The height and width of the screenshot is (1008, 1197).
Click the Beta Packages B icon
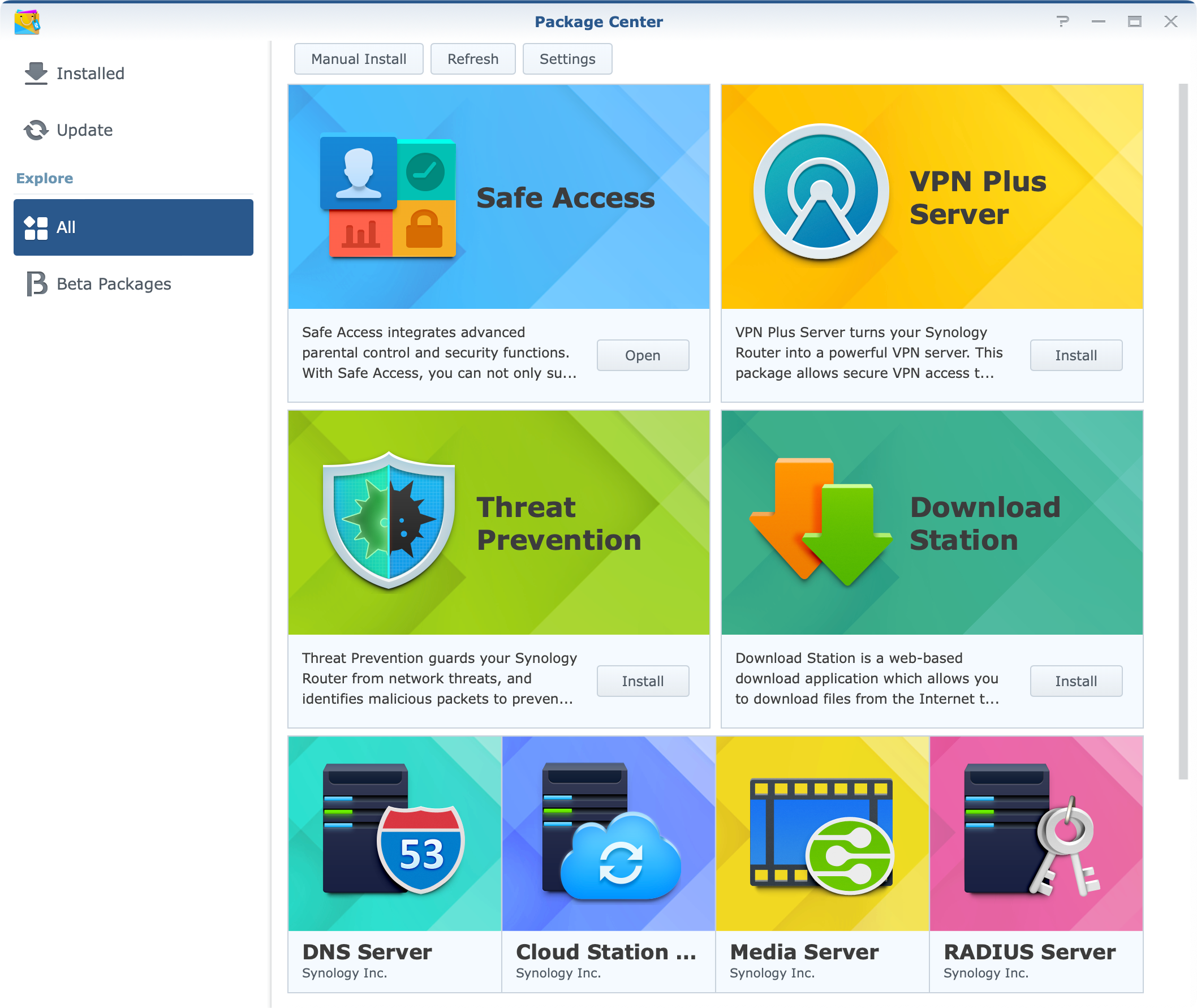tap(37, 284)
